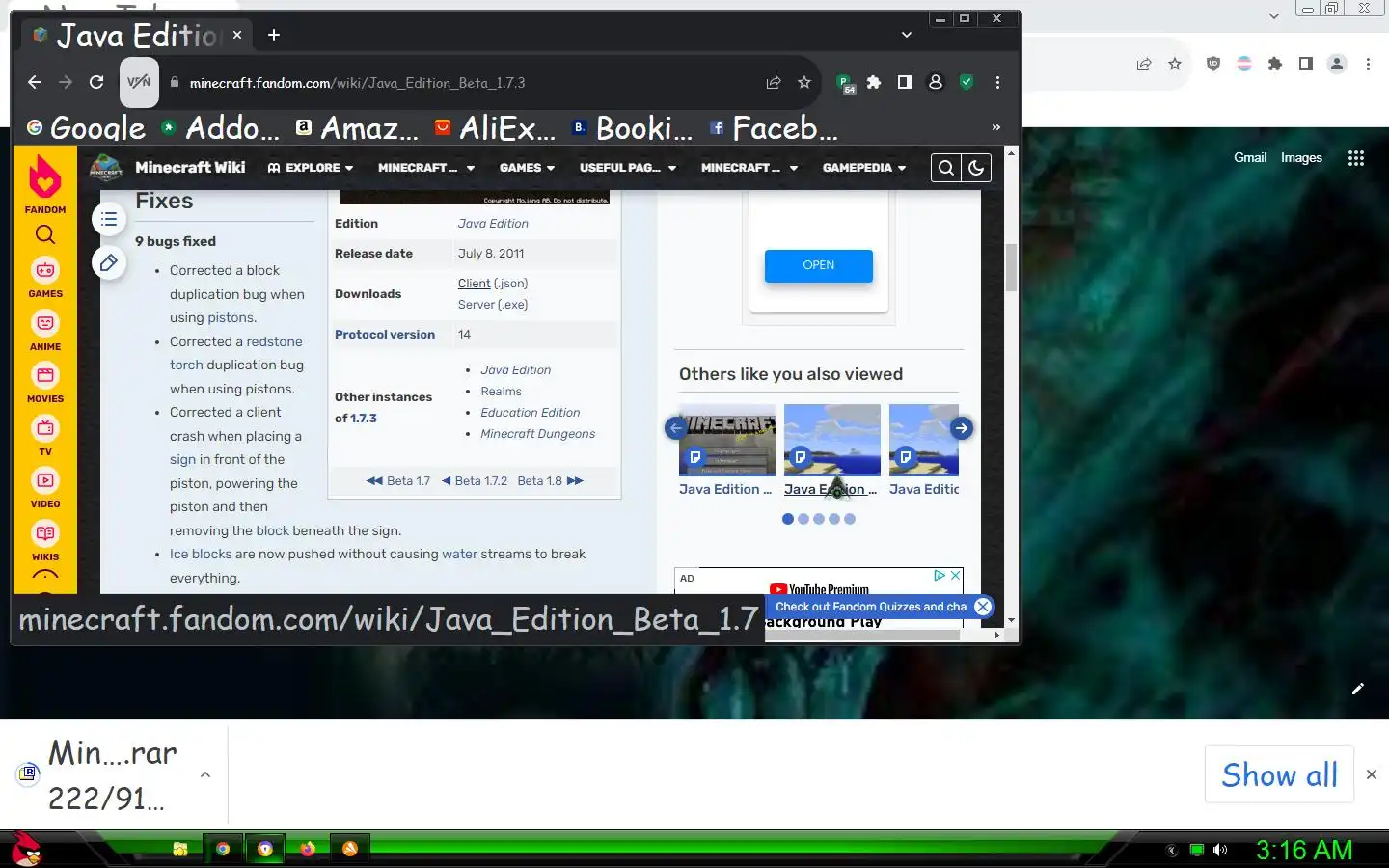Click the edit pencil icon
The width and height of the screenshot is (1389, 868).
[x=109, y=262]
